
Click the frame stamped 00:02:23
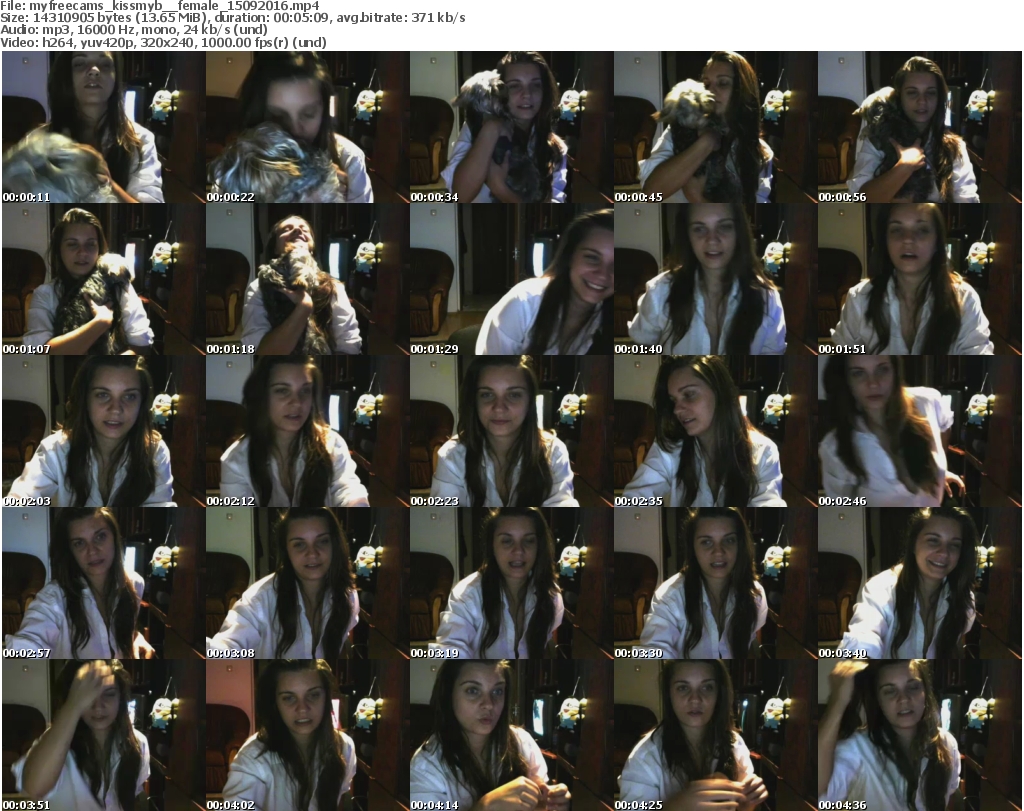coord(511,432)
